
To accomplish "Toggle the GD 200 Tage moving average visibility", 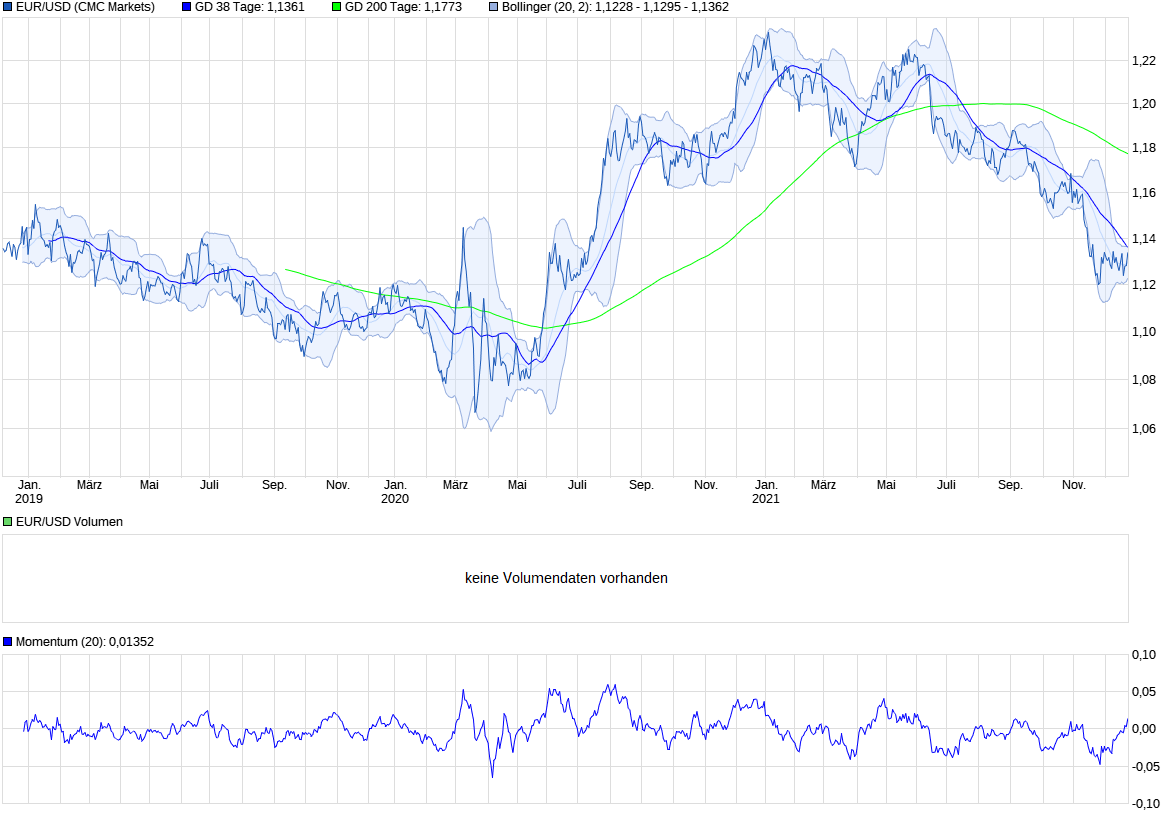I will coord(334,8).
